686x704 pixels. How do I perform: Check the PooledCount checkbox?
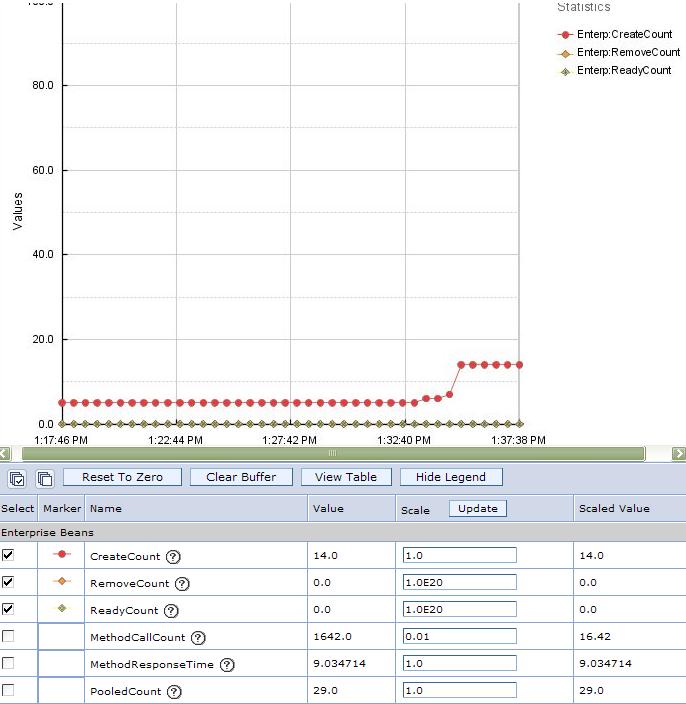(8, 690)
